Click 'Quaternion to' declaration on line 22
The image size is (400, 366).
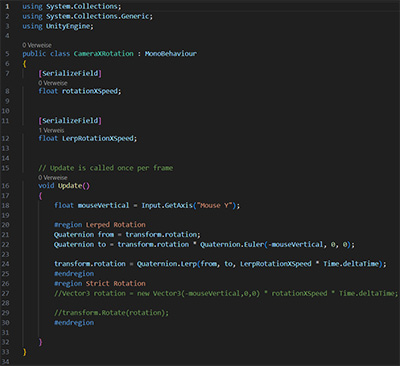pyautogui.click(x=80, y=244)
